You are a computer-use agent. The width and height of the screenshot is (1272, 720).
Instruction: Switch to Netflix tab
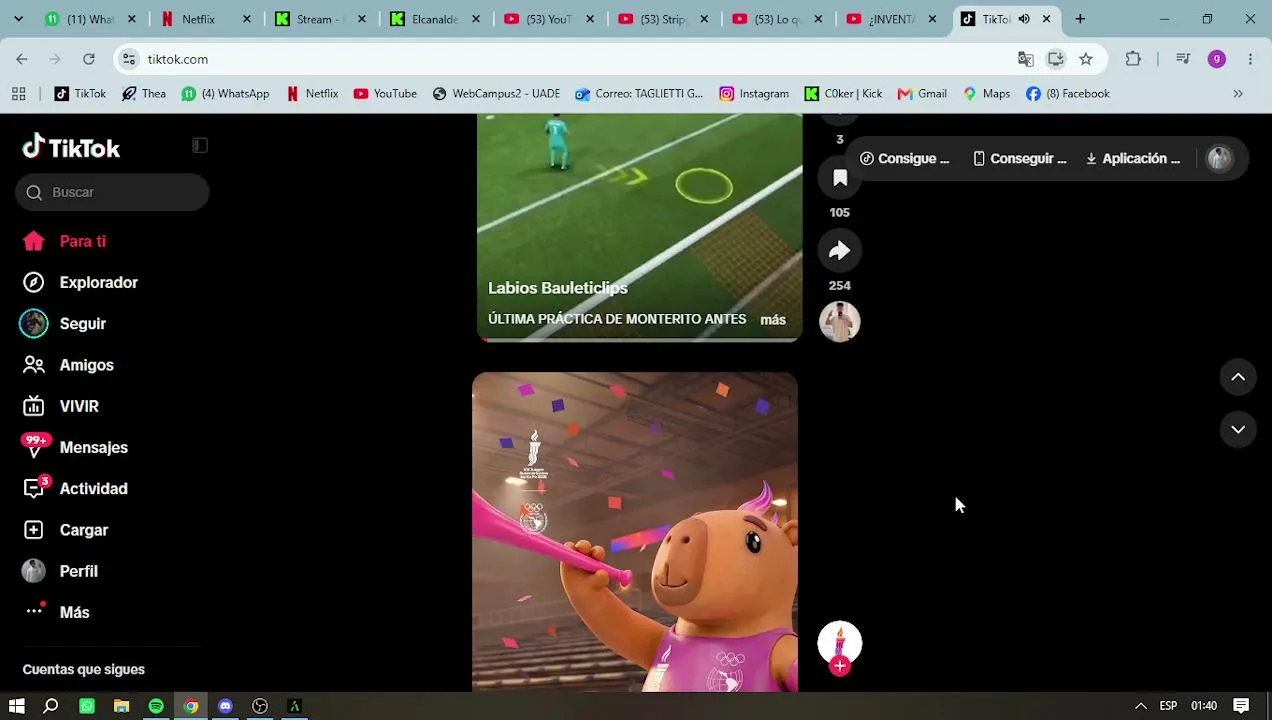pos(206,19)
